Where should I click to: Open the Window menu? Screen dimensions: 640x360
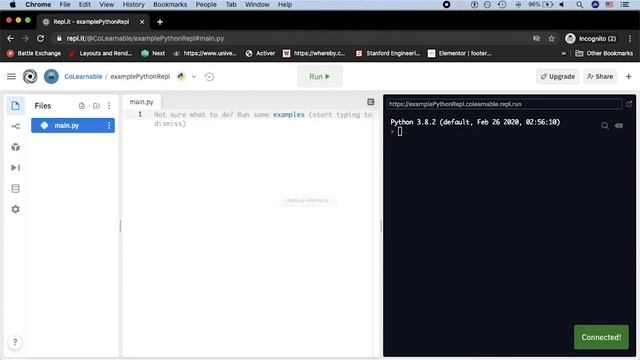(x=257, y=4)
